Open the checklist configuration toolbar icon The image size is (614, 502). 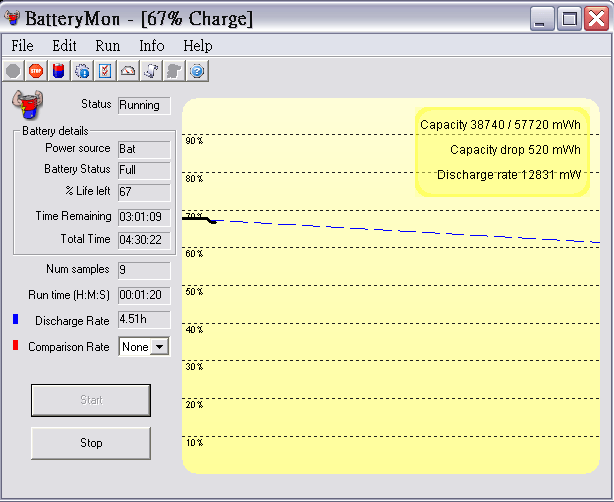[105, 71]
